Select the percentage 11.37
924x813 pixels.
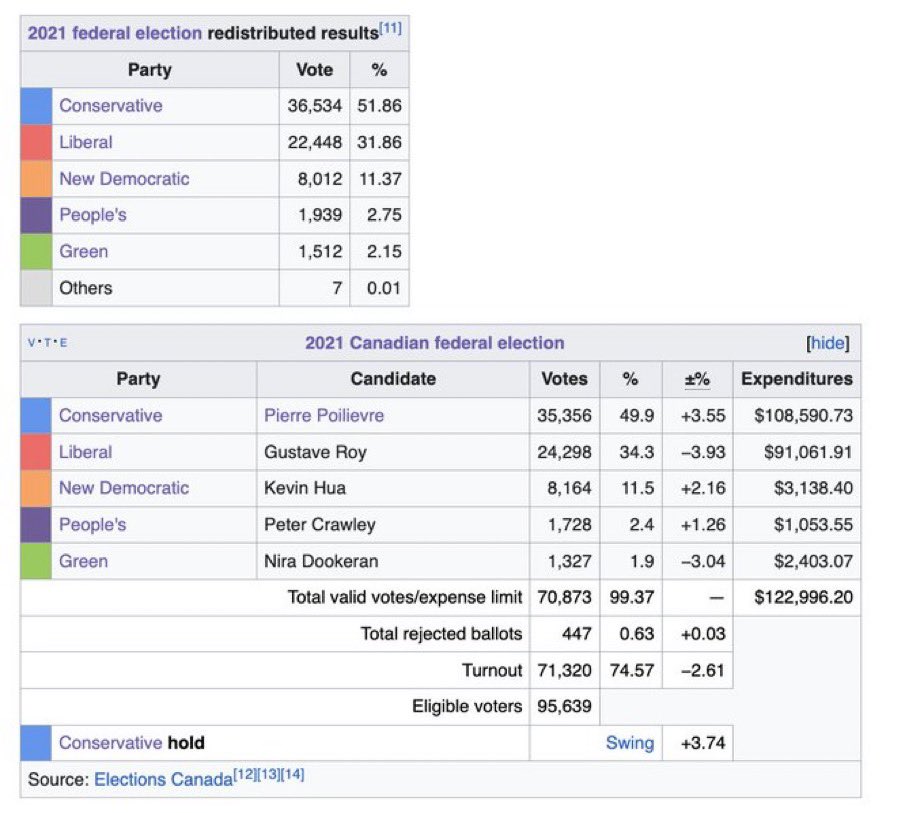pos(380,179)
